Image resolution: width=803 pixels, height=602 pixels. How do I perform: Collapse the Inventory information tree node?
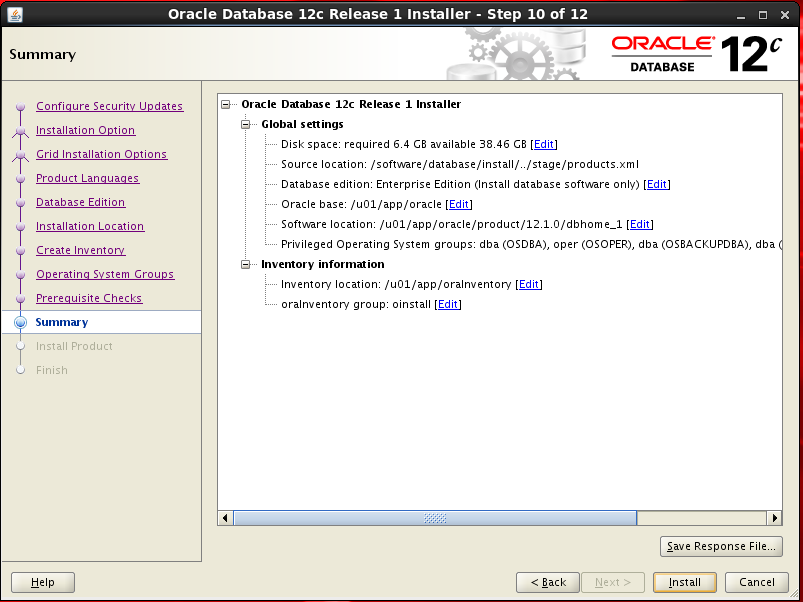point(245,264)
